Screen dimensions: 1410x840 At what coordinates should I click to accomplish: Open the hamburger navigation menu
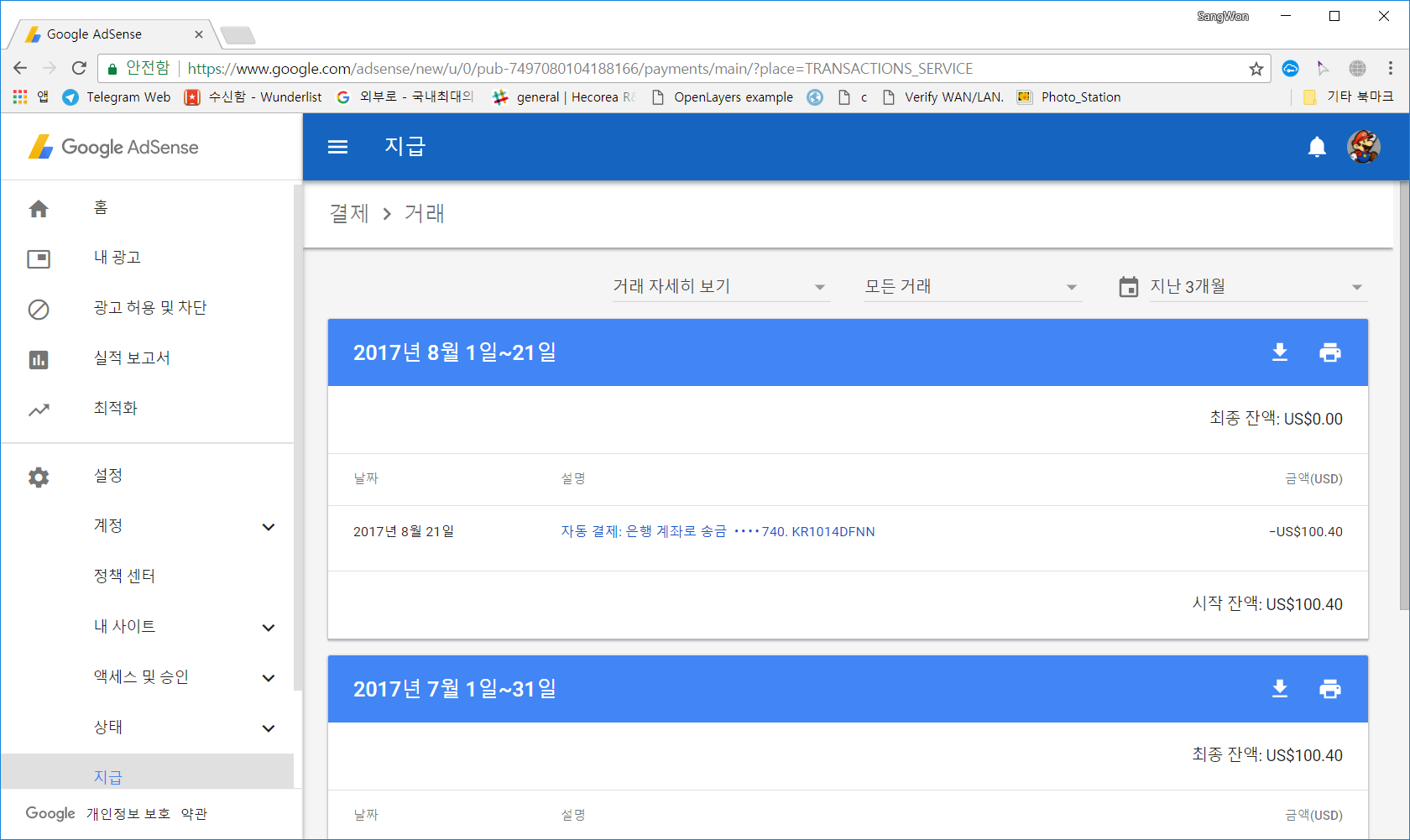pos(337,147)
